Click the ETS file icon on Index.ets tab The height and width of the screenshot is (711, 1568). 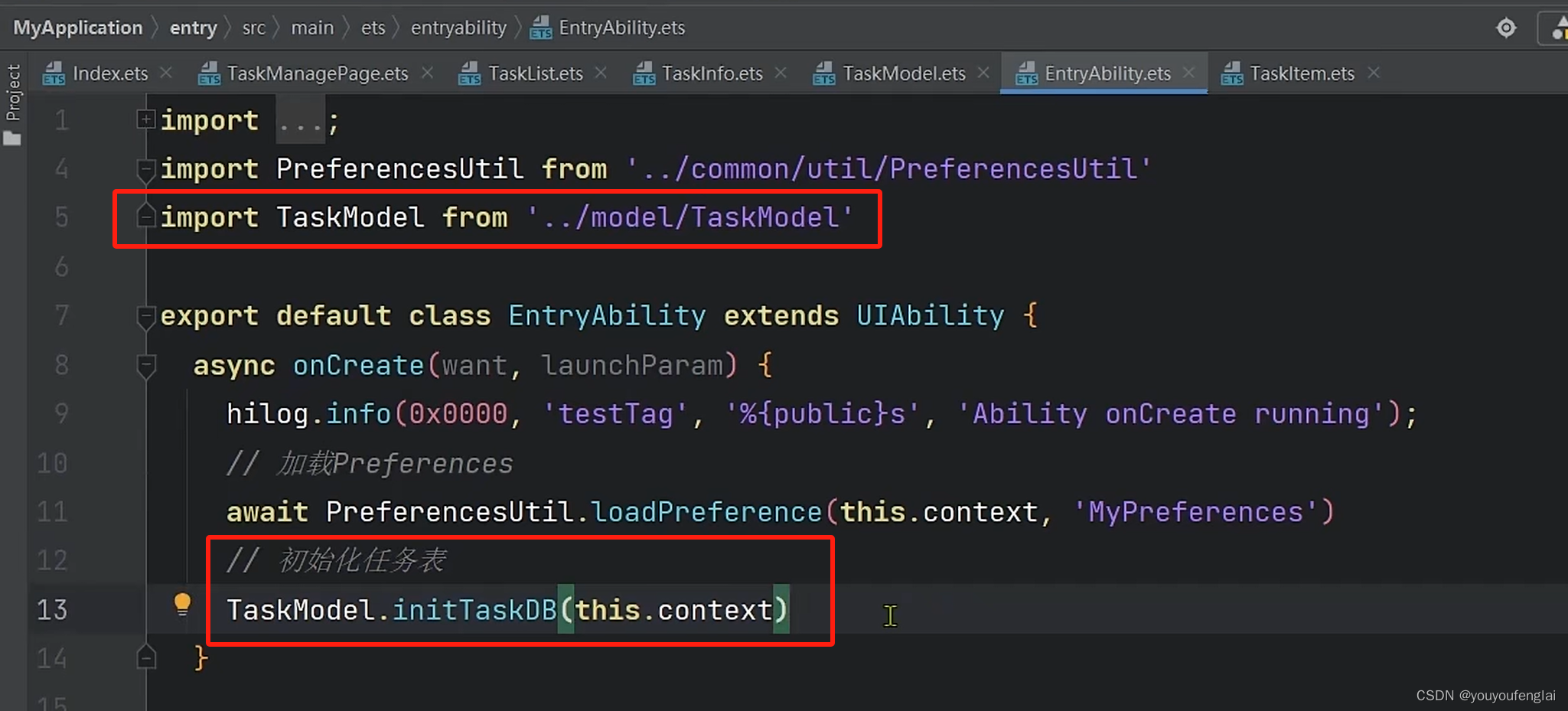[x=54, y=73]
